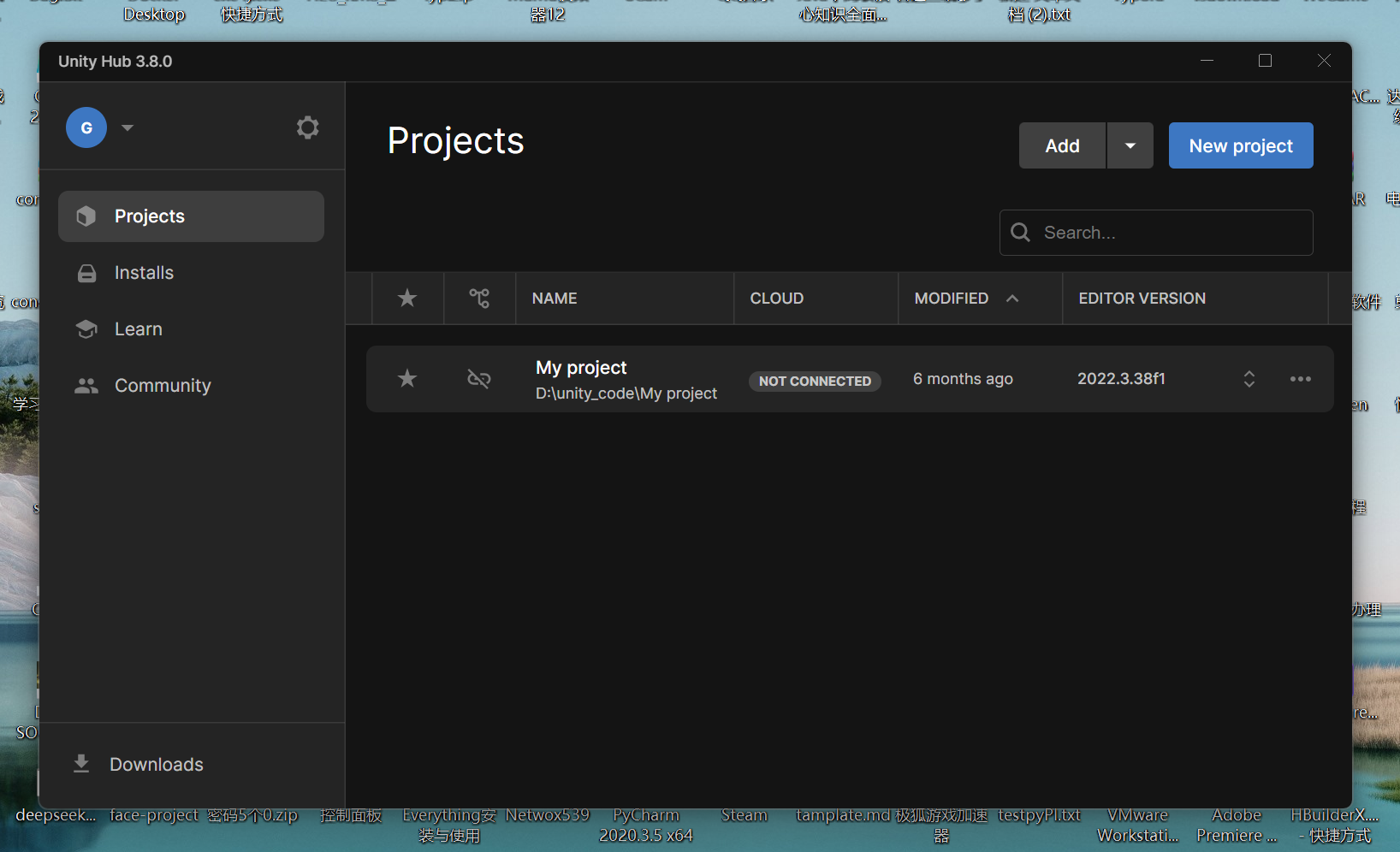Click the Community people icon
The image size is (1400, 852).
[x=86, y=386]
